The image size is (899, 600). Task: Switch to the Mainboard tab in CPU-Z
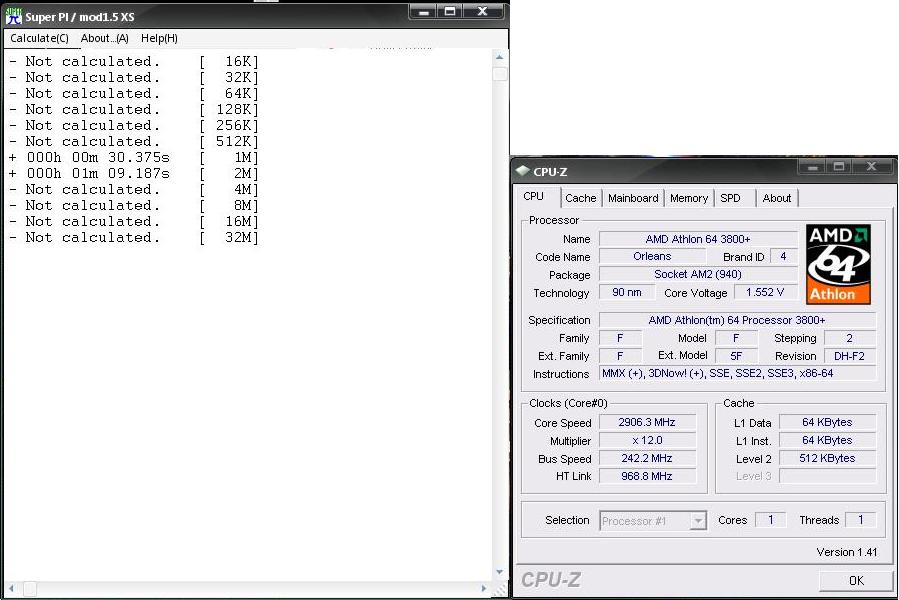[x=633, y=198]
